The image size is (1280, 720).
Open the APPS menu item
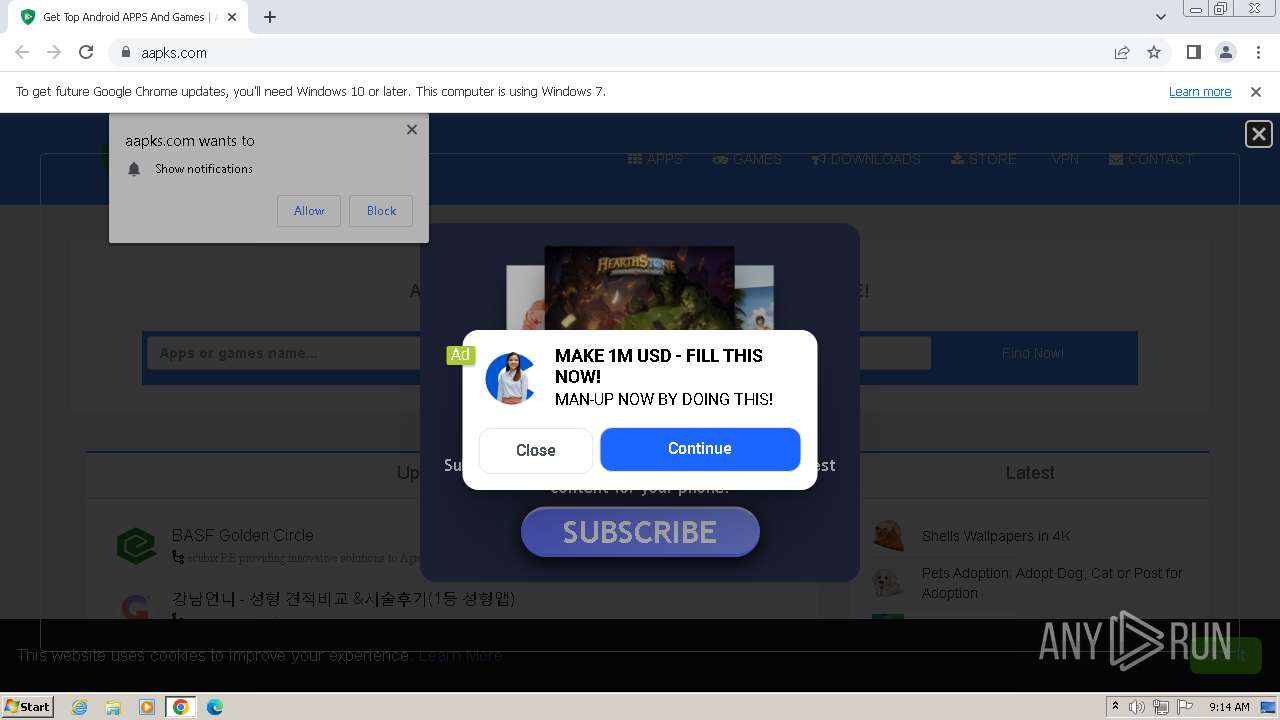coord(655,159)
